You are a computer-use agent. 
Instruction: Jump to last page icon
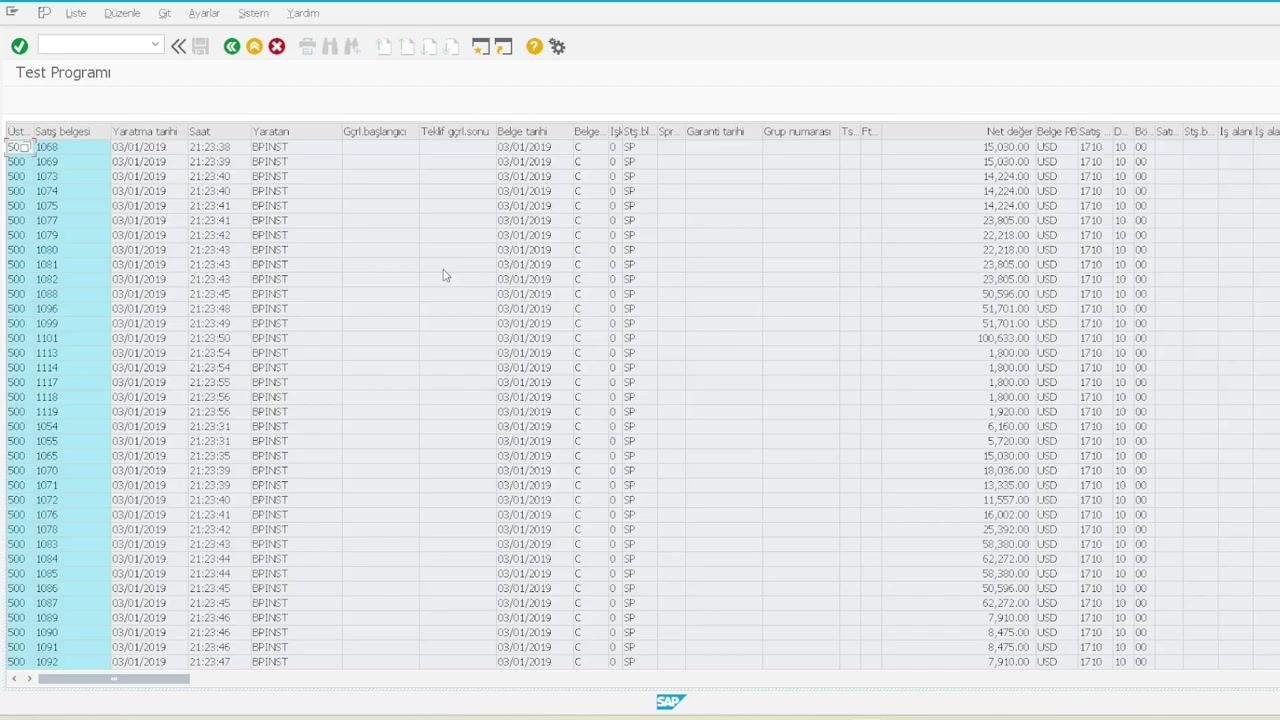pos(451,46)
